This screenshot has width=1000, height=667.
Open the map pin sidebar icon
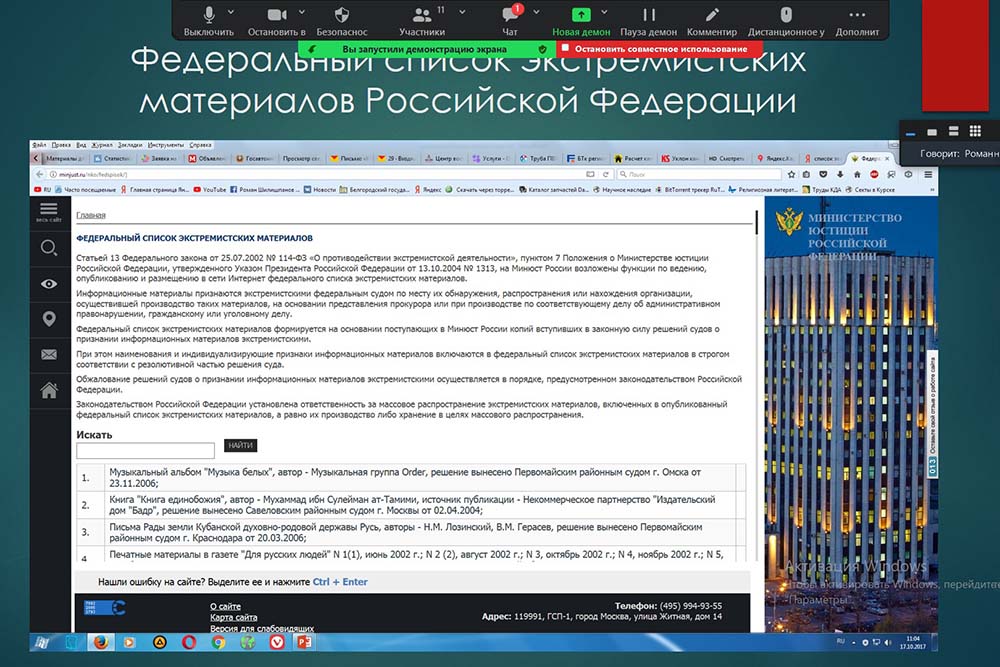coord(48,319)
